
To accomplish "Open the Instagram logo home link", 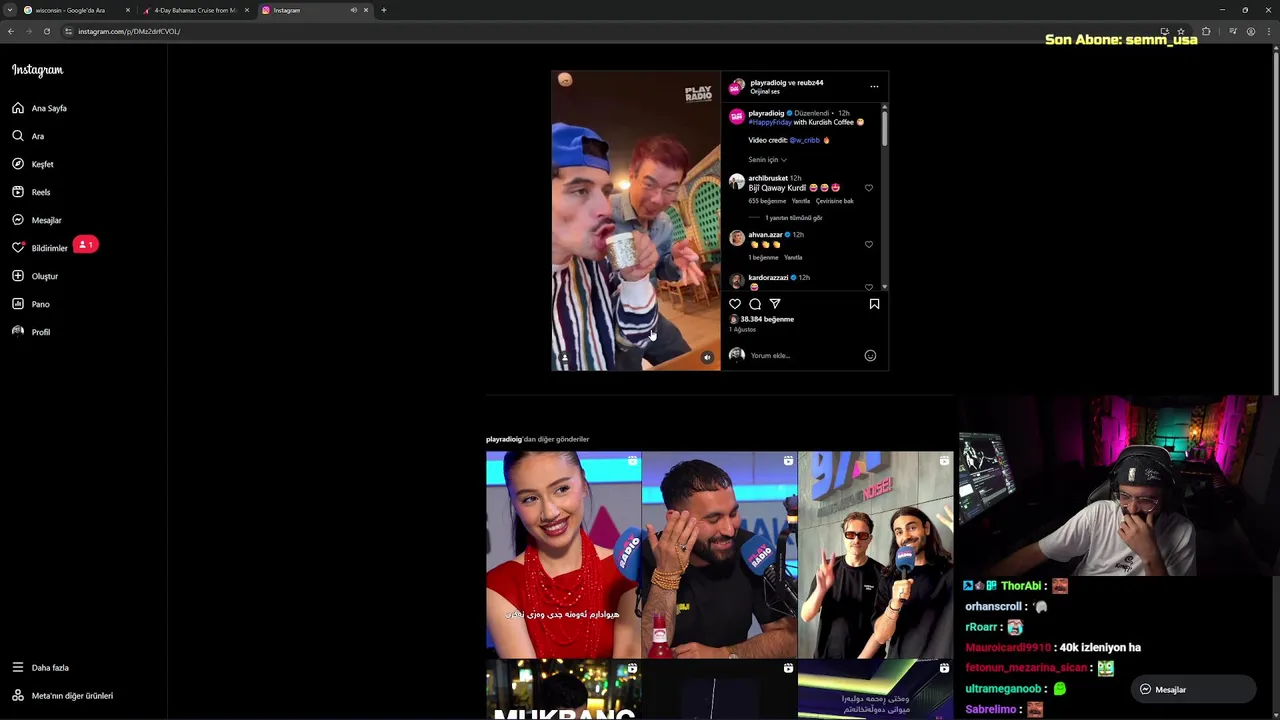I will tap(38, 70).
